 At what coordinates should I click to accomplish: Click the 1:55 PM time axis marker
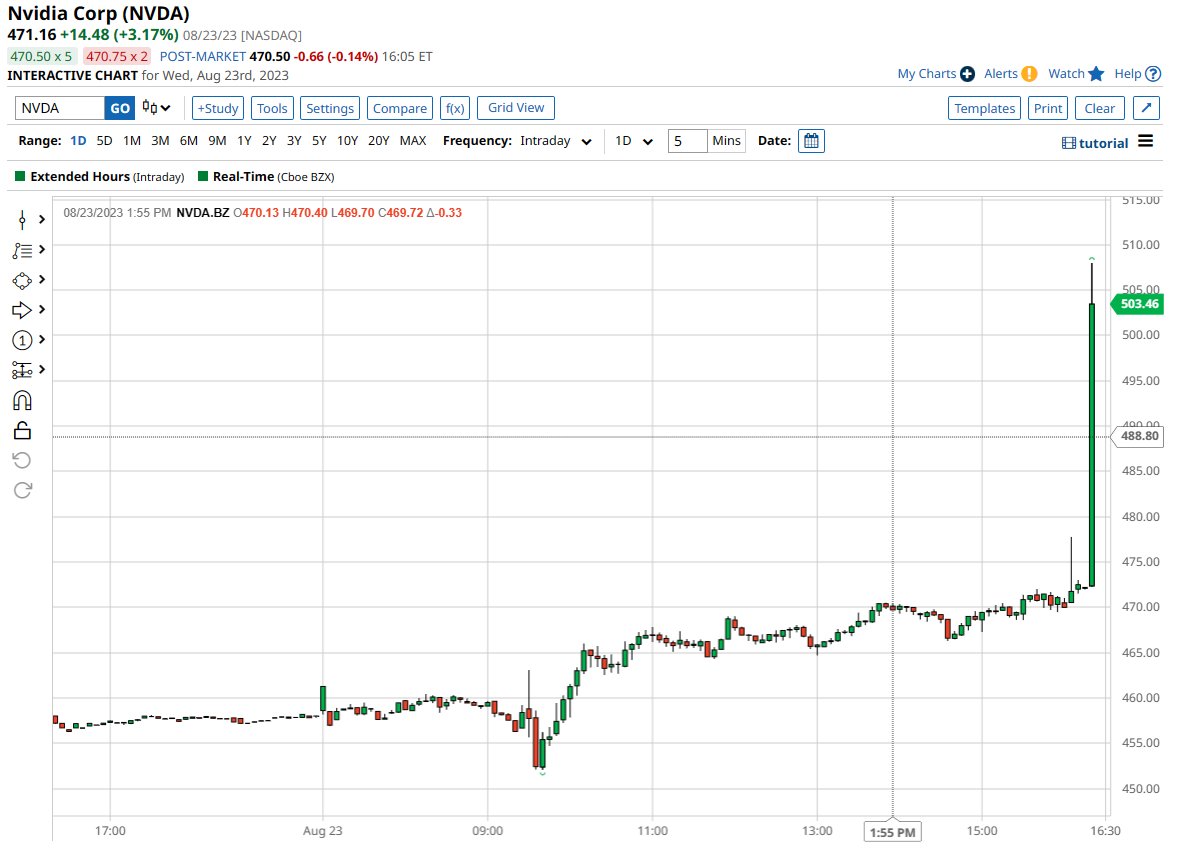coord(892,832)
